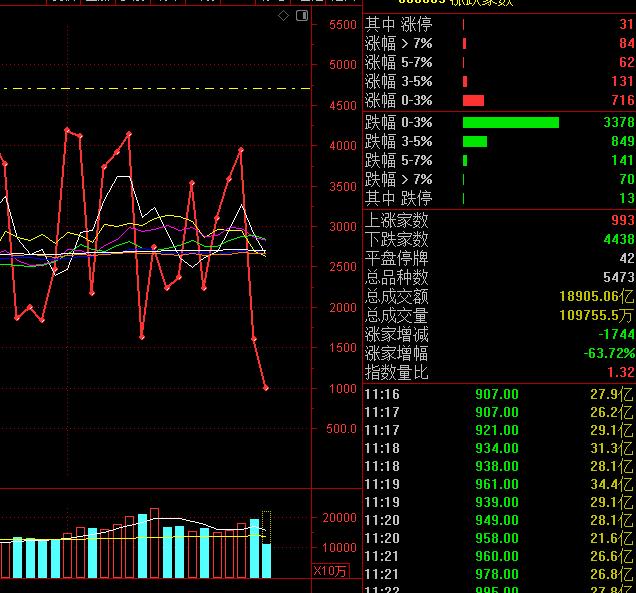Click the 涨家增幅 value -63.72%
Image resolution: width=636 pixels, height=593 pixels.
[610, 353]
